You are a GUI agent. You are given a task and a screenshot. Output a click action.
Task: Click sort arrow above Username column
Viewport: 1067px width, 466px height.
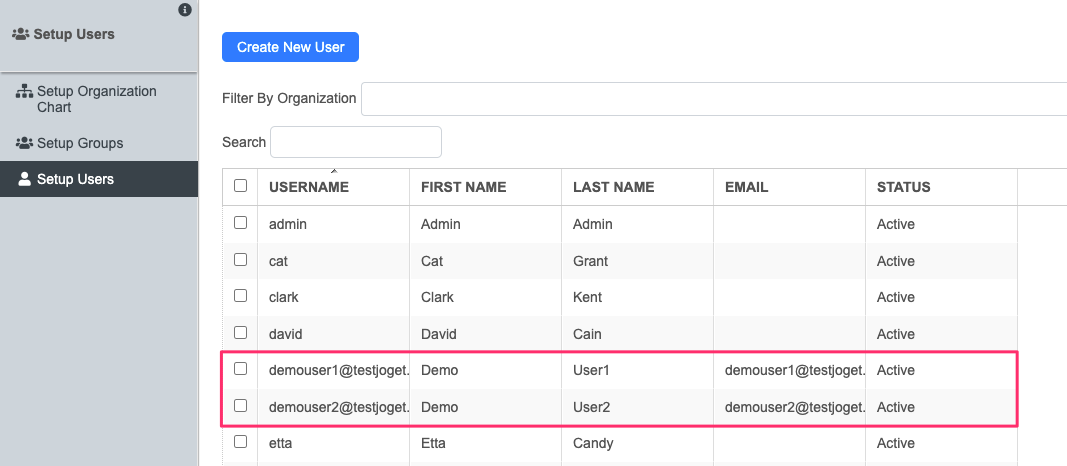[333, 171]
